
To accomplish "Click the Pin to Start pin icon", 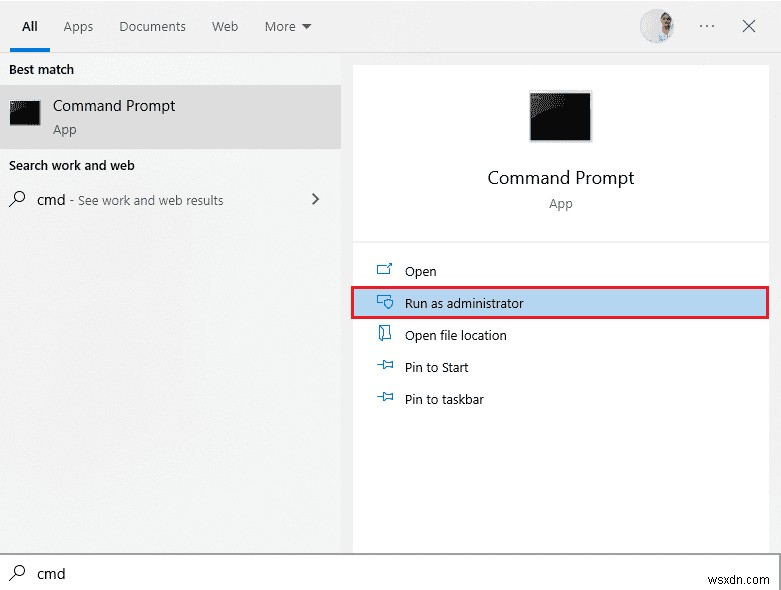I will 385,366.
